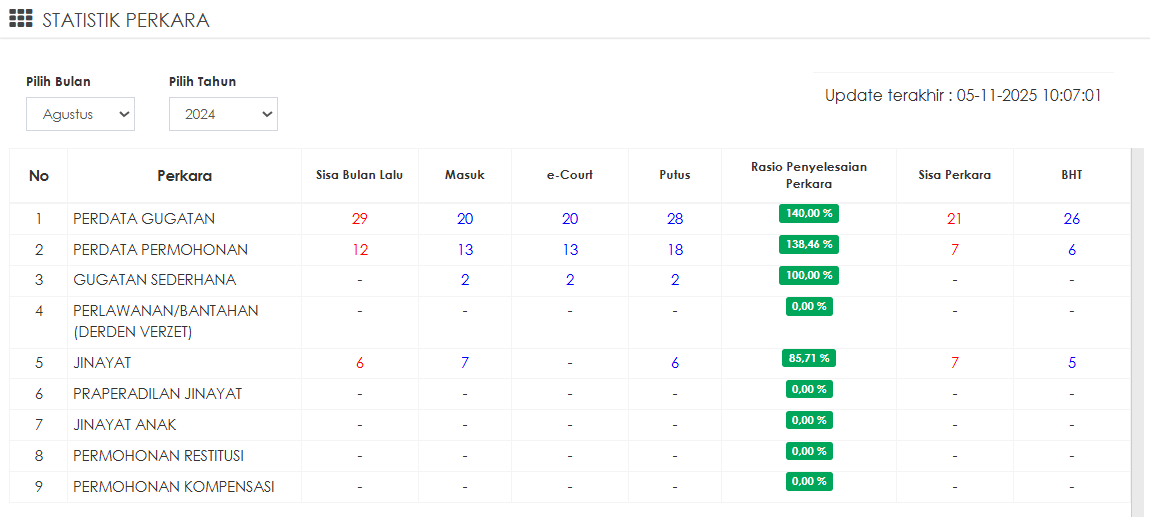Click BHT value 26 for Perdata Gugatan
The width and height of the screenshot is (1150, 517).
[1071, 219]
